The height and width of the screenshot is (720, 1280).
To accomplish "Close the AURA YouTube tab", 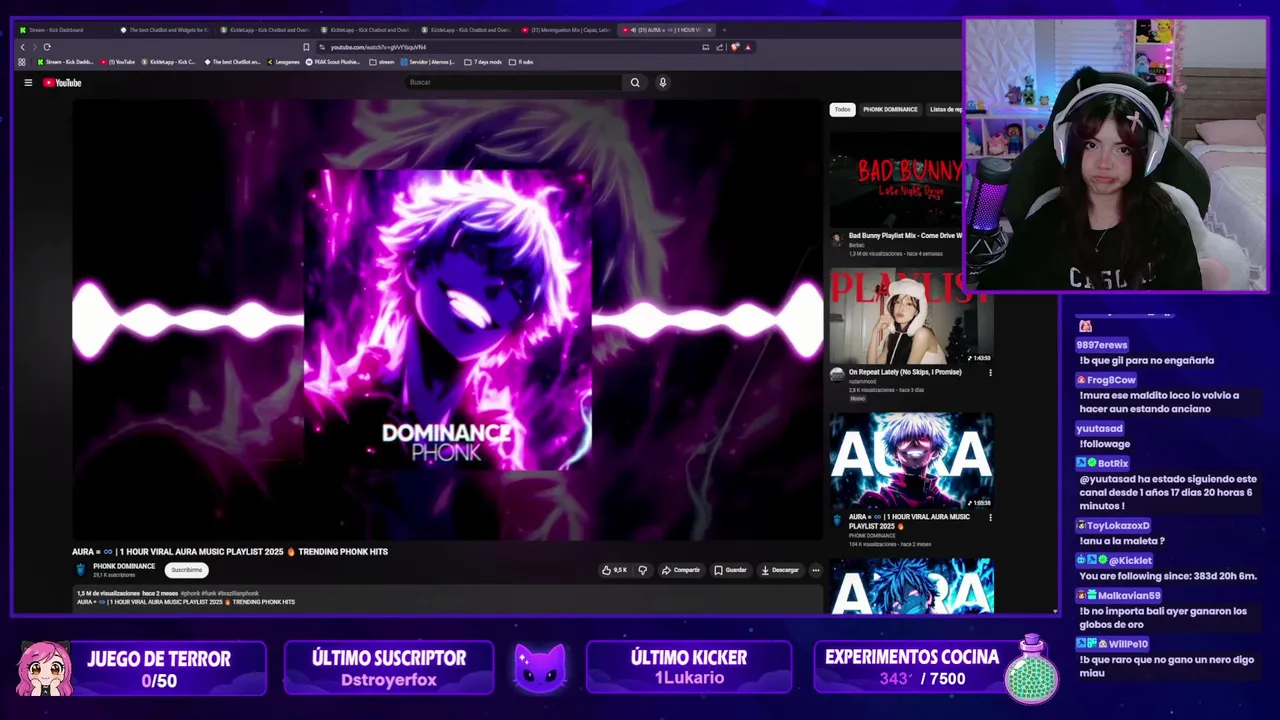I will tap(709, 30).
